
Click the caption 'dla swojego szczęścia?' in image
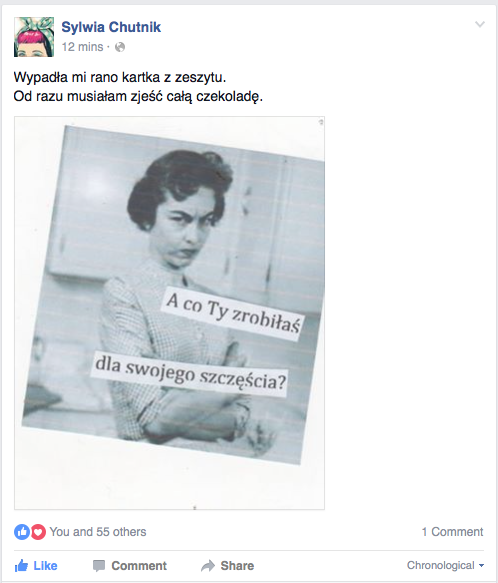coord(190,374)
